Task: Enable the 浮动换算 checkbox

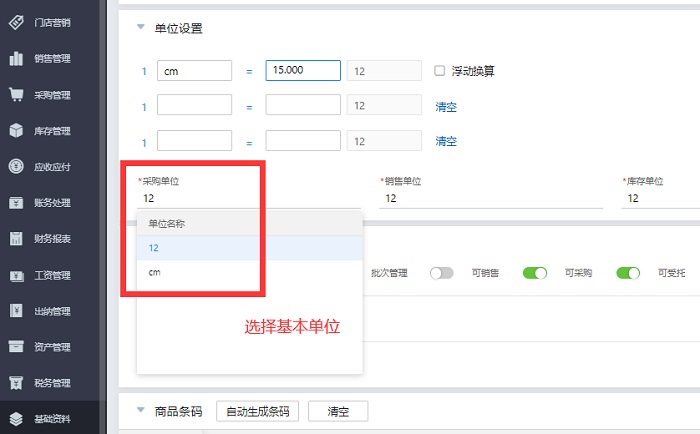Action: coord(440,71)
